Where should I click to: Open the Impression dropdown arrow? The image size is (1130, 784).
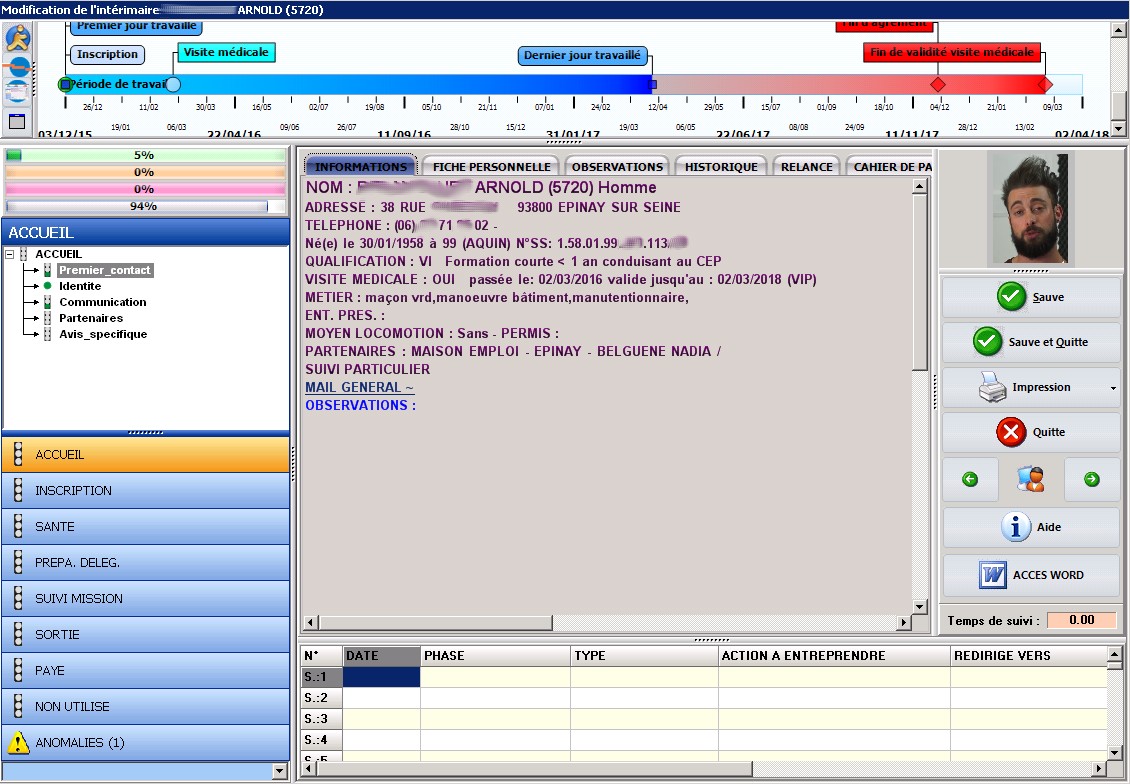click(x=1113, y=388)
